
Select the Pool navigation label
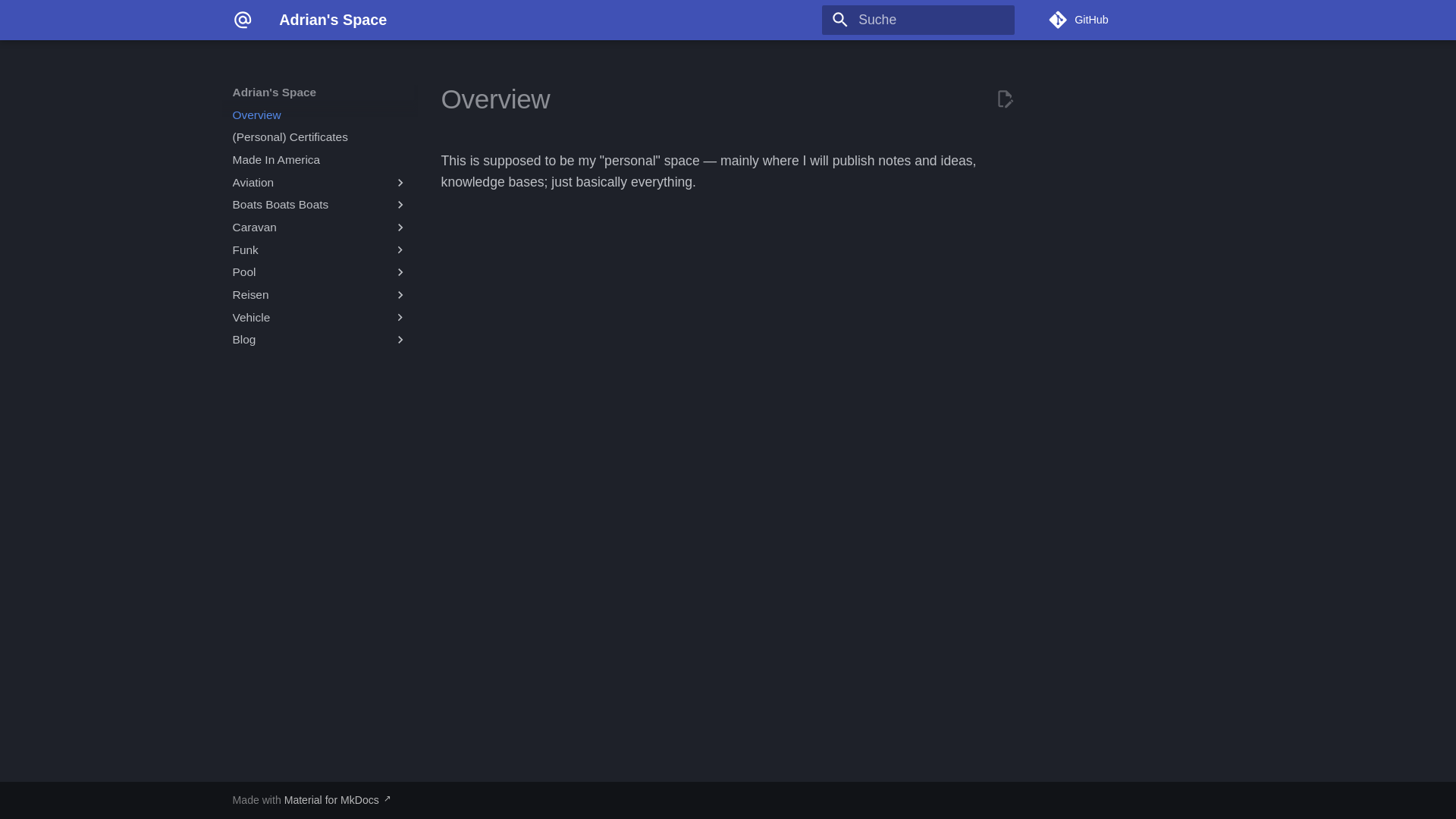point(243,272)
